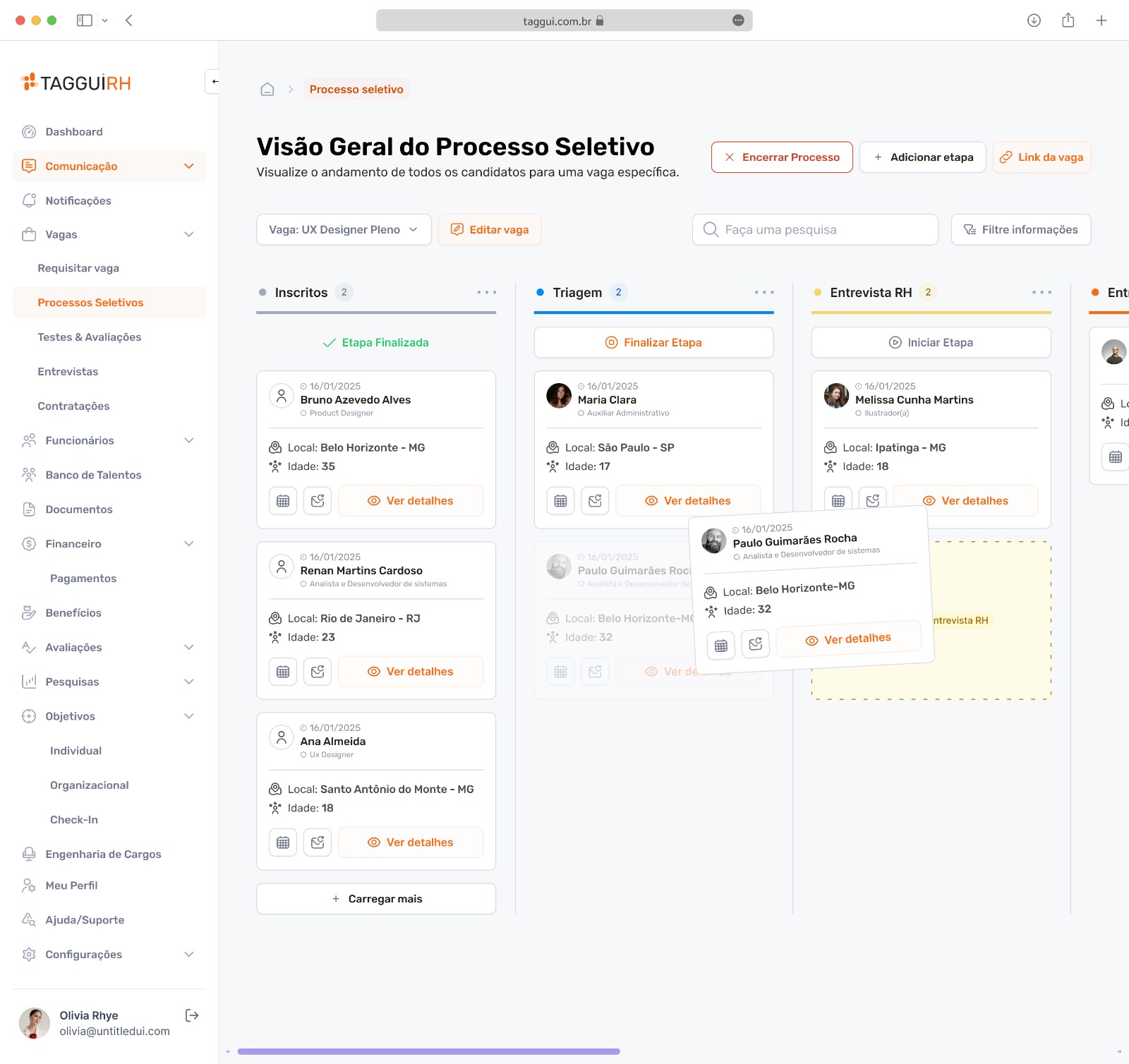
Task: Expand the Configurações dropdown
Action: point(189,954)
